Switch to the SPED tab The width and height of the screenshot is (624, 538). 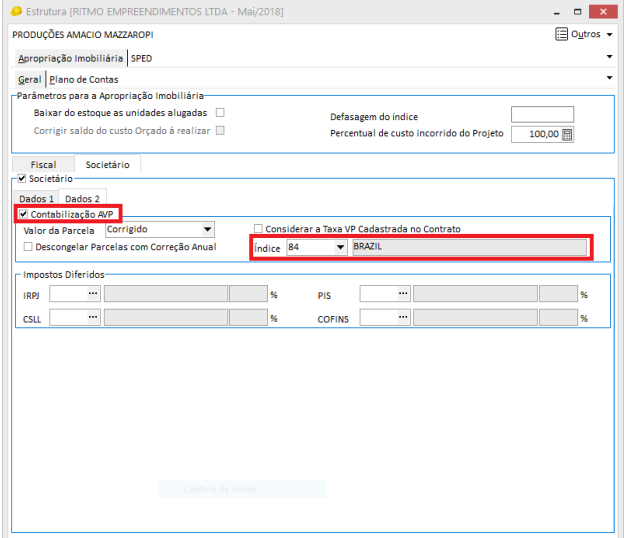(141, 58)
